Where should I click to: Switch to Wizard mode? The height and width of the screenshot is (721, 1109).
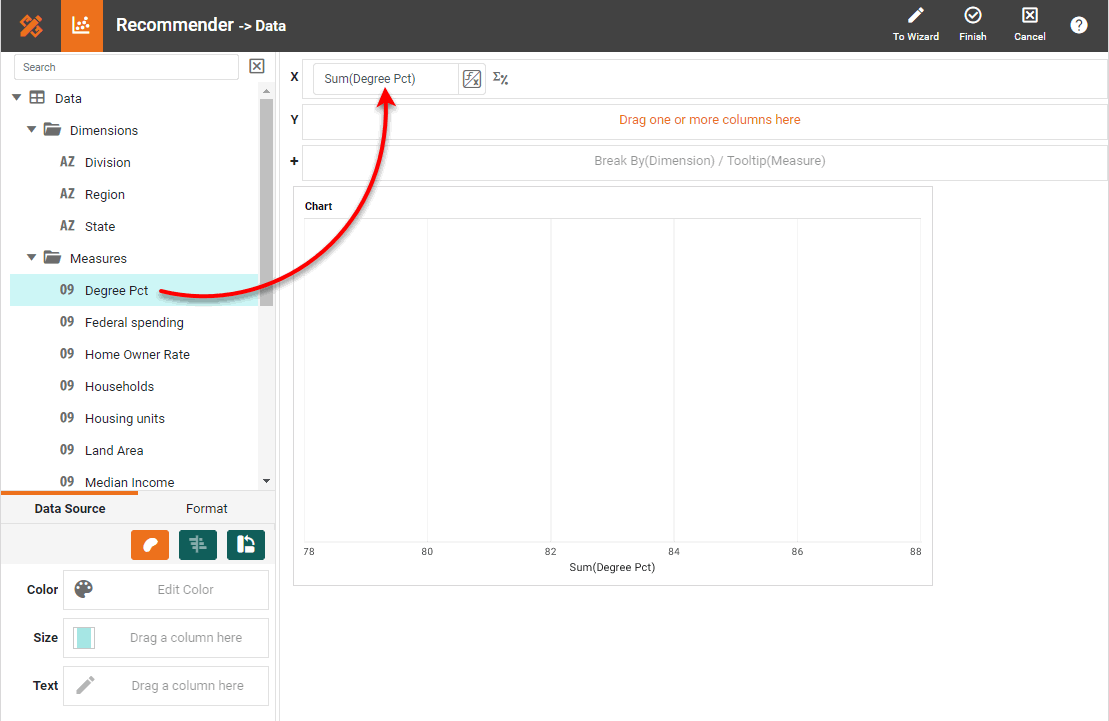click(915, 25)
